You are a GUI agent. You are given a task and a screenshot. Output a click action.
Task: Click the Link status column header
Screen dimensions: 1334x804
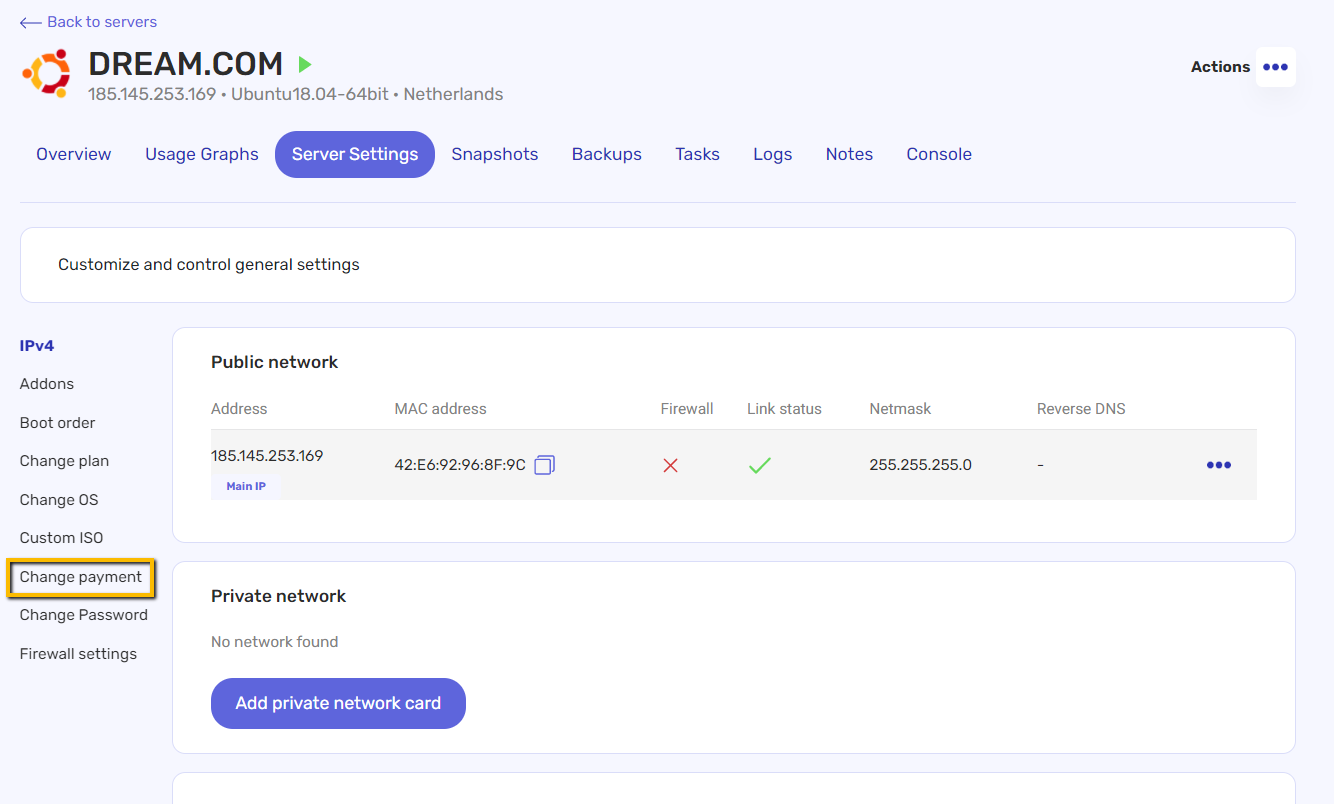784,409
